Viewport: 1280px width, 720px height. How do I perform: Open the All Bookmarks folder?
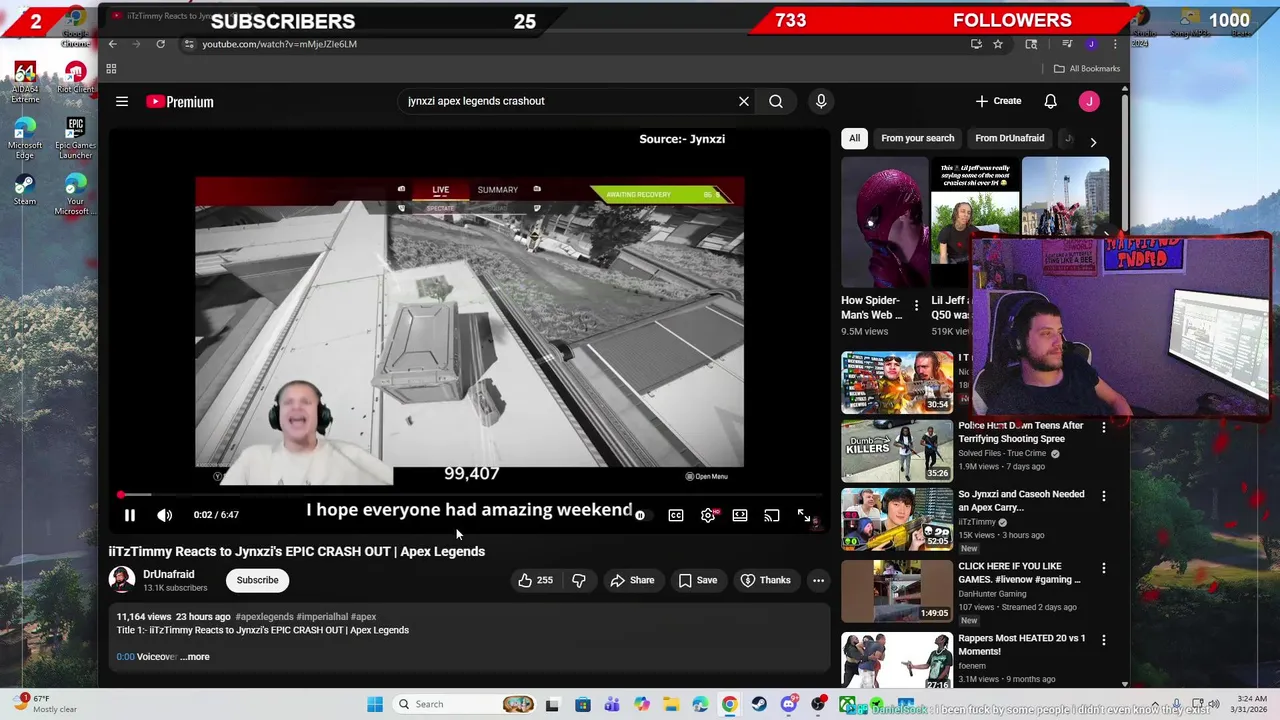[1087, 69]
